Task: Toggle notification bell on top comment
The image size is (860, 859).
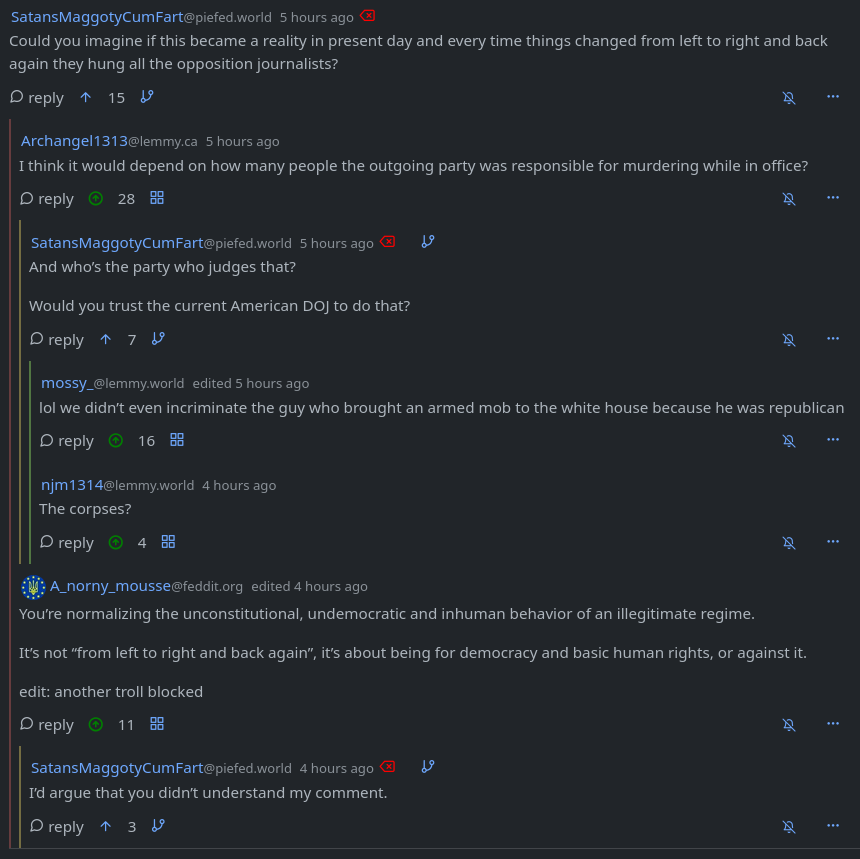Action: [789, 97]
